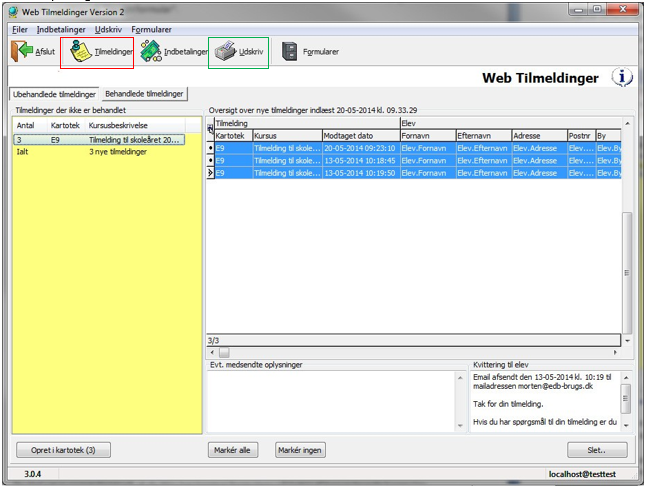This screenshot has height=486, width=645.
Task: Click Kvittering til elev scrollbar down arrow
Action: point(626,426)
